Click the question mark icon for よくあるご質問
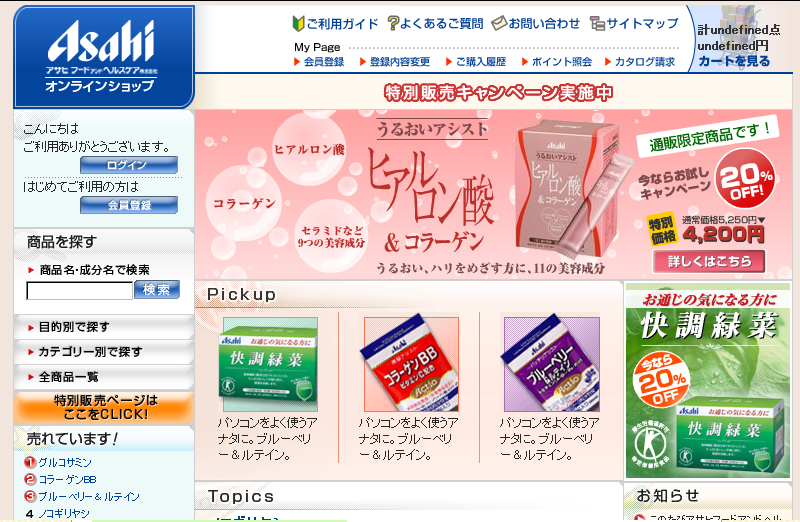The height and width of the screenshot is (522, 800). [392, 23]
